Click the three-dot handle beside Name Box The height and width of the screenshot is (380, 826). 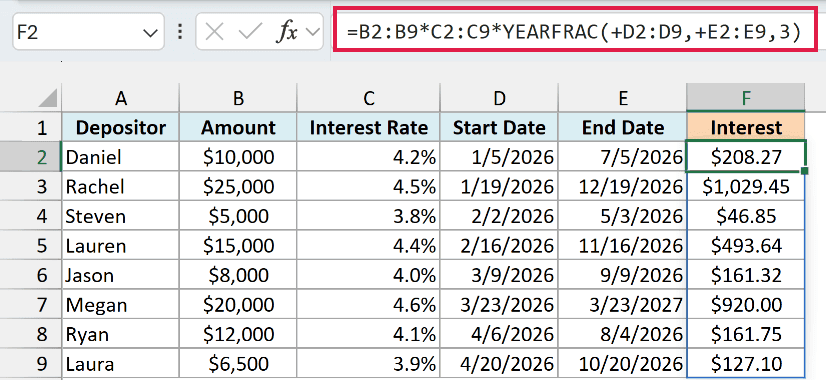180,32
